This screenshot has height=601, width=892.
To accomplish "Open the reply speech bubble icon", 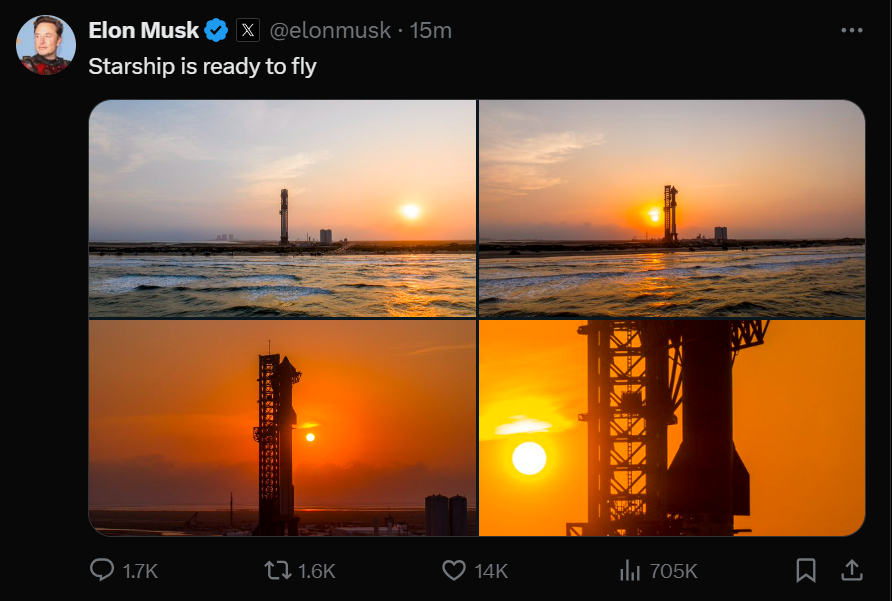I will click(102, 570).
